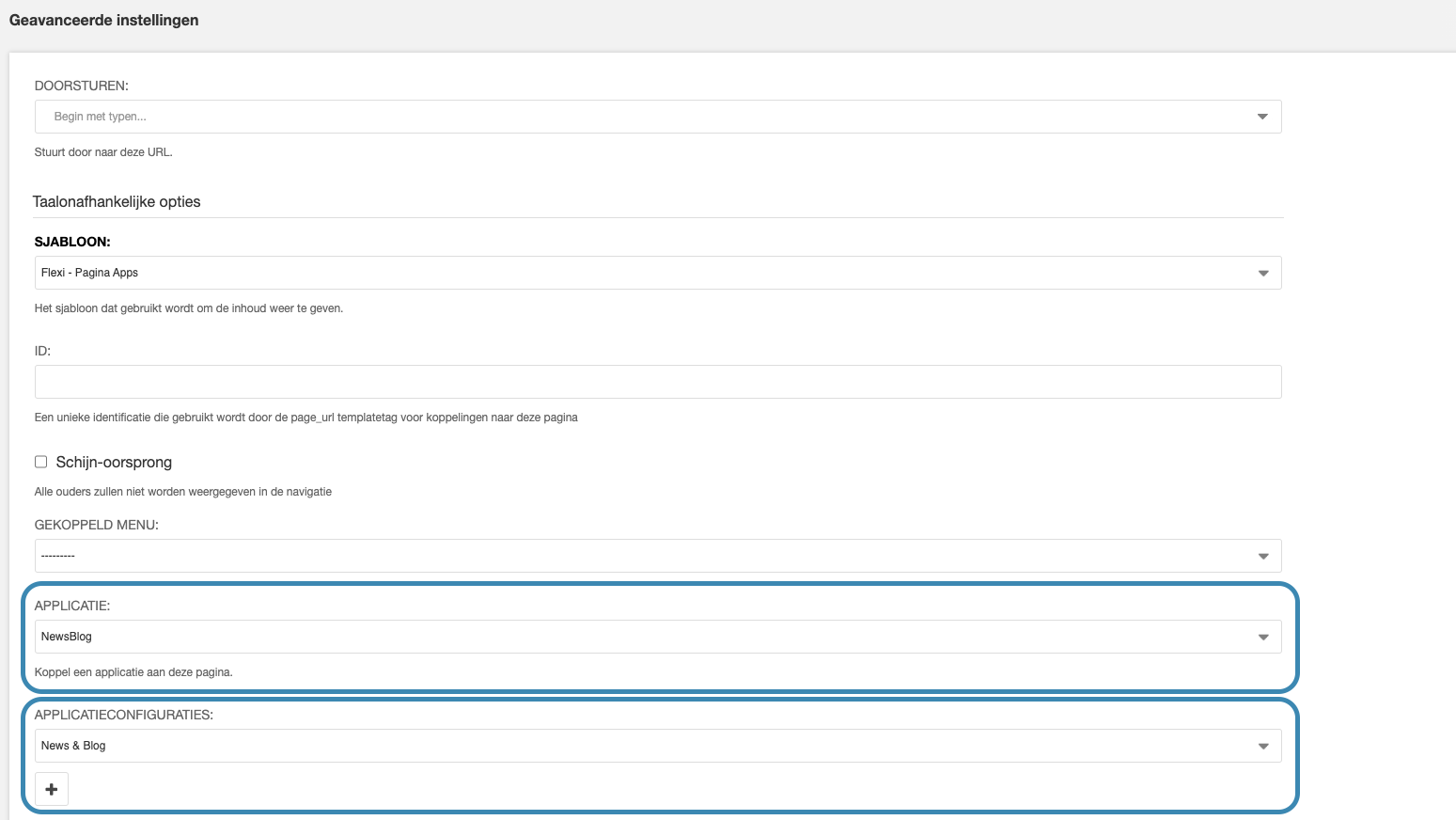Click the Geavanceerde instellingen header
The height and width of the screenshot is (820, 1456).
click(103, 19)
